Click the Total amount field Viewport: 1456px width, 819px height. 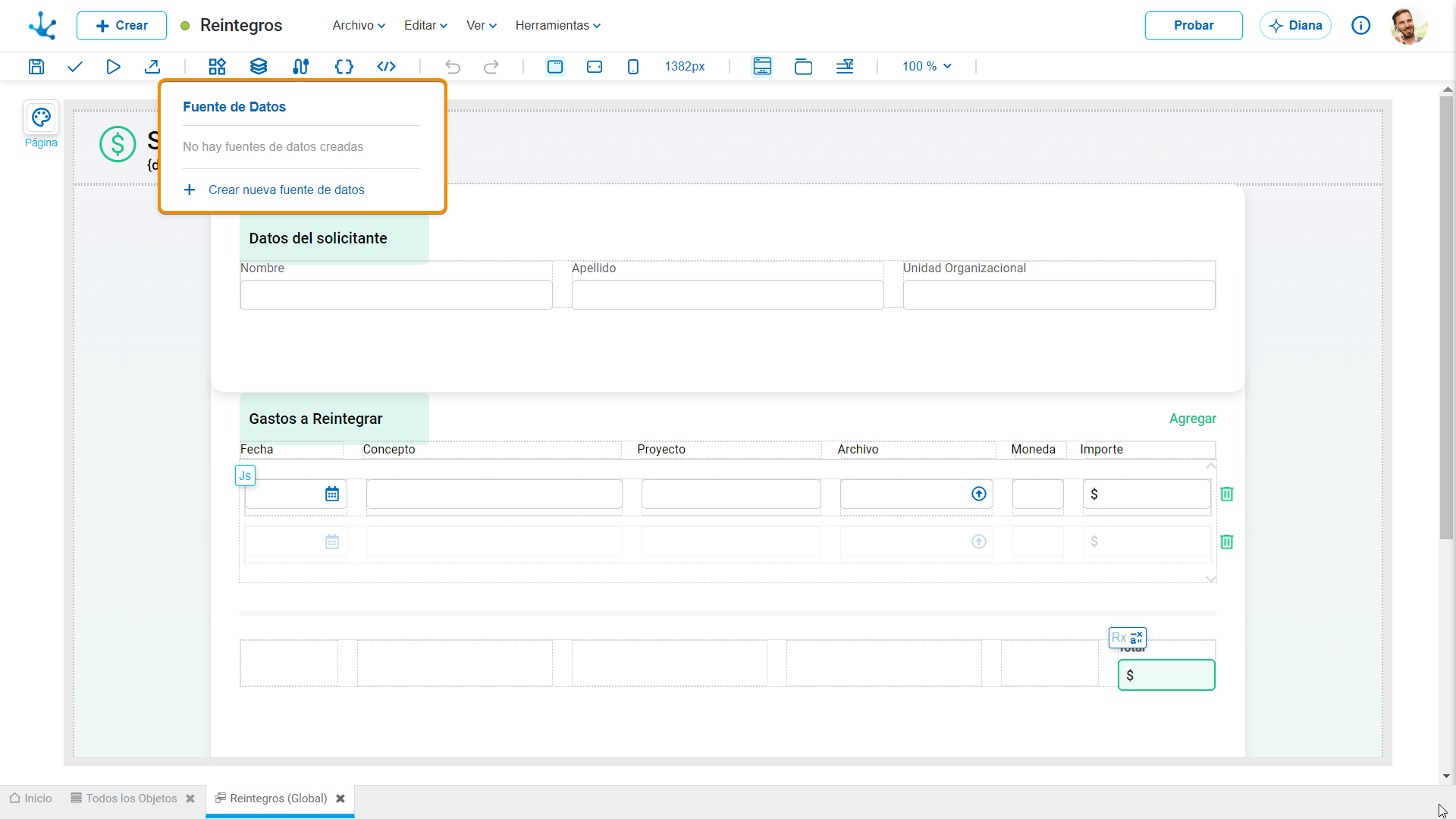(1166, 675)
